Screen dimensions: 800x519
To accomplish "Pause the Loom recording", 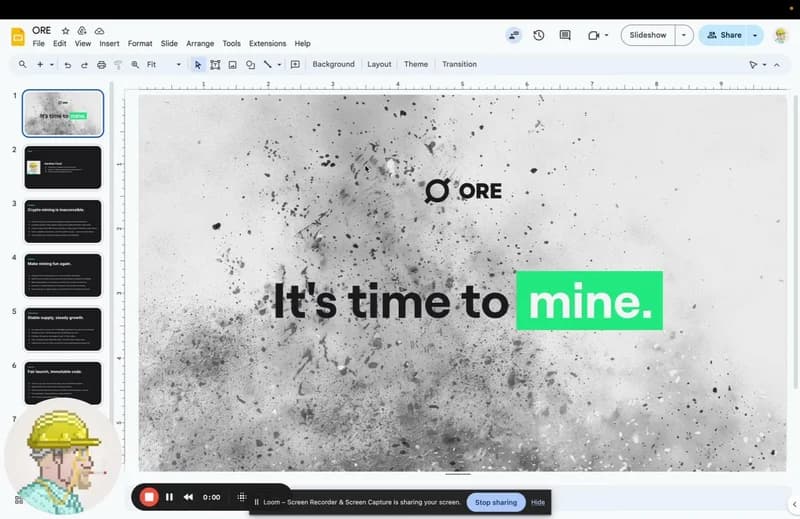I will point(169,497).
